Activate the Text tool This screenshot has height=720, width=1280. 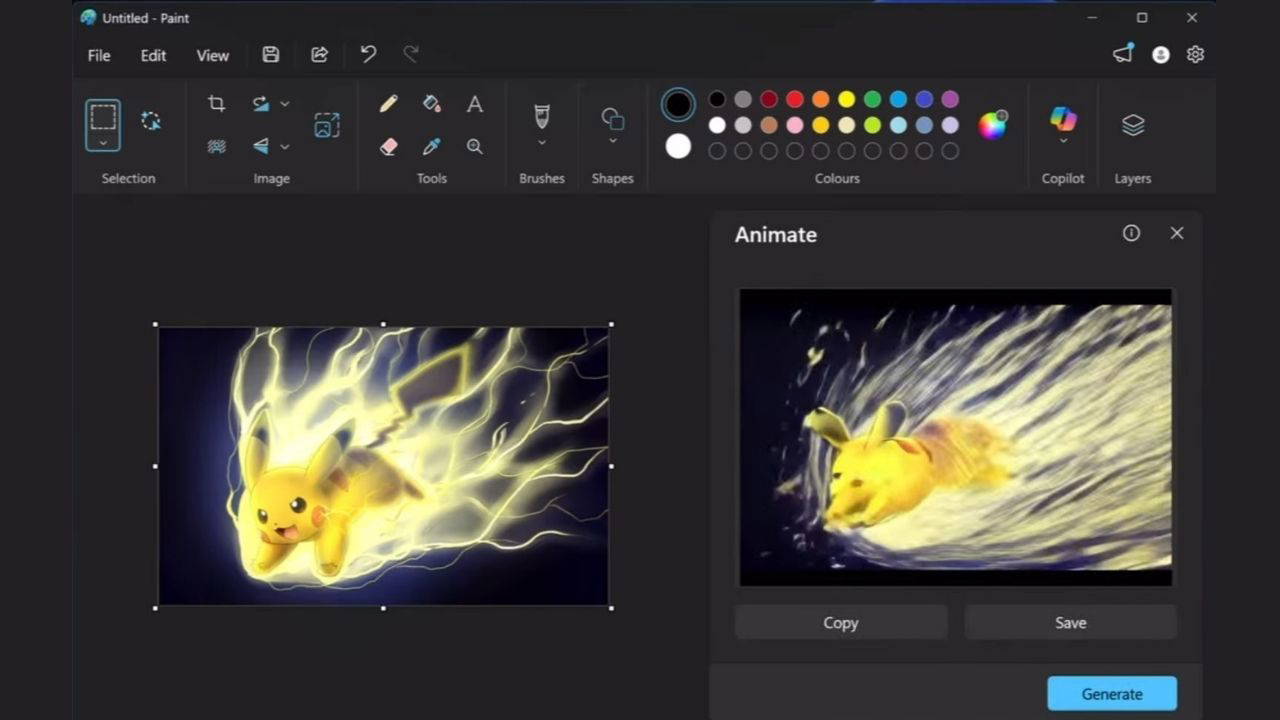click(x=475, y=104)
